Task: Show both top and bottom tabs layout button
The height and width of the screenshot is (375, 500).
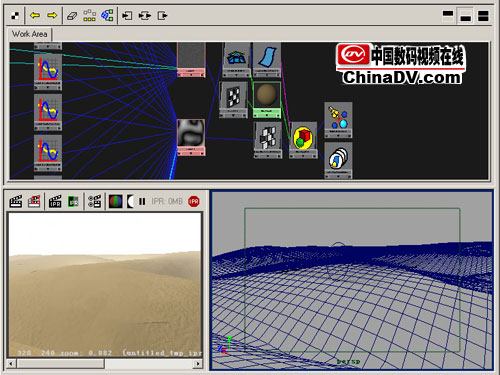Action: coord(483,16)
